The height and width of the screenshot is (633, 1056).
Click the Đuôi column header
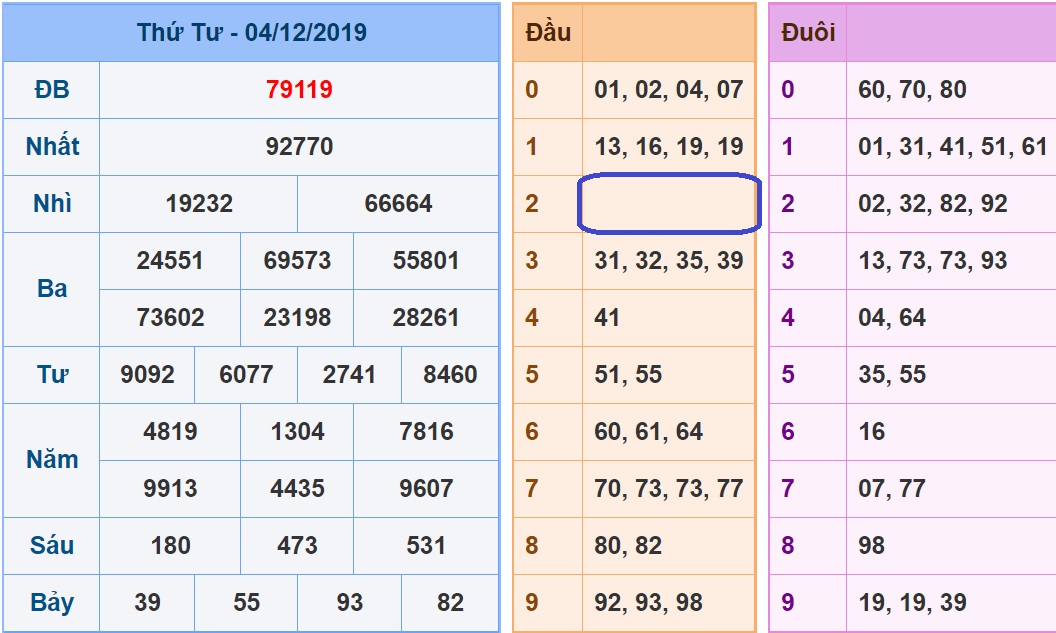click(x=808, y=33)
